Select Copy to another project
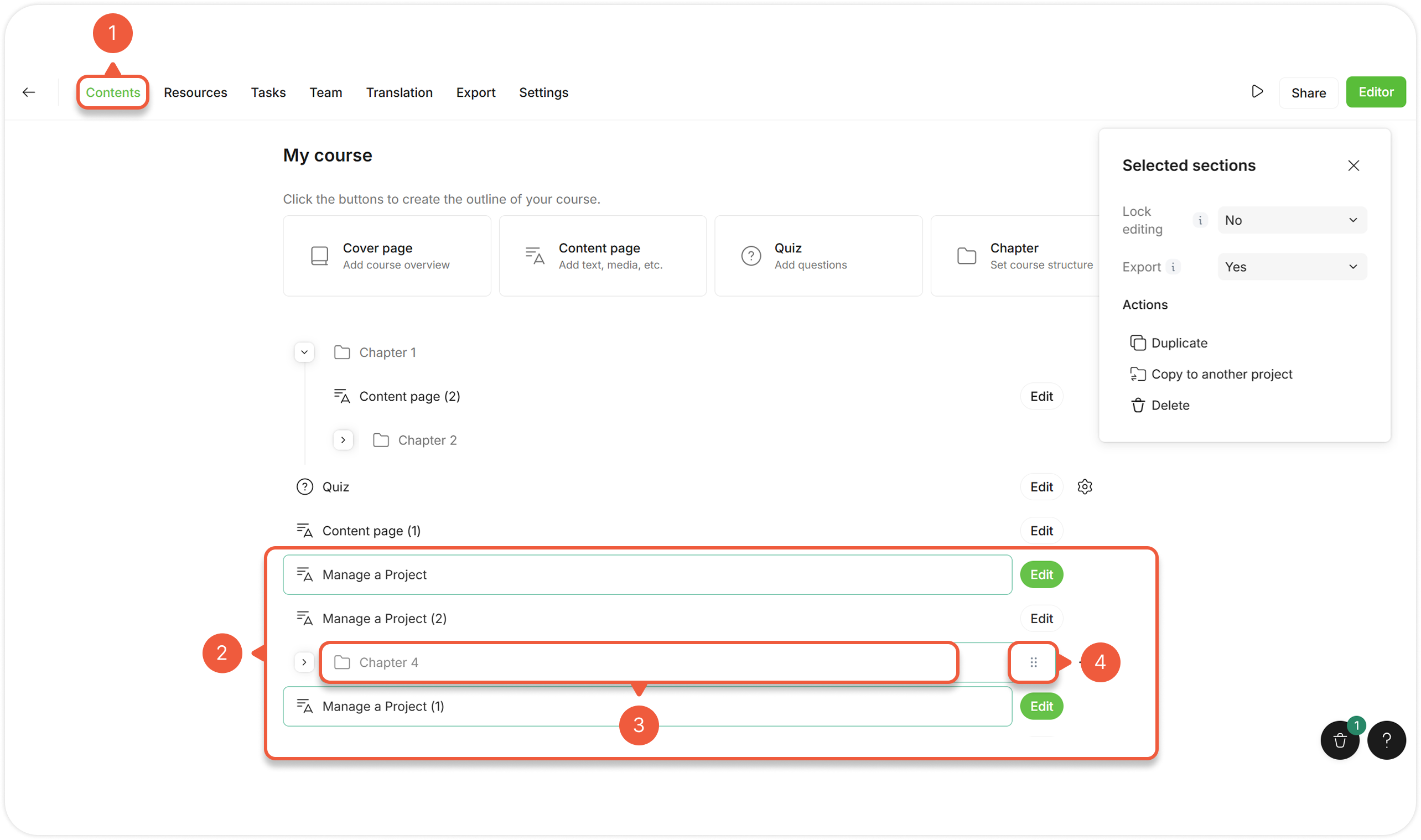This screenshot has width=1421, height=840. coord(1221,374)
